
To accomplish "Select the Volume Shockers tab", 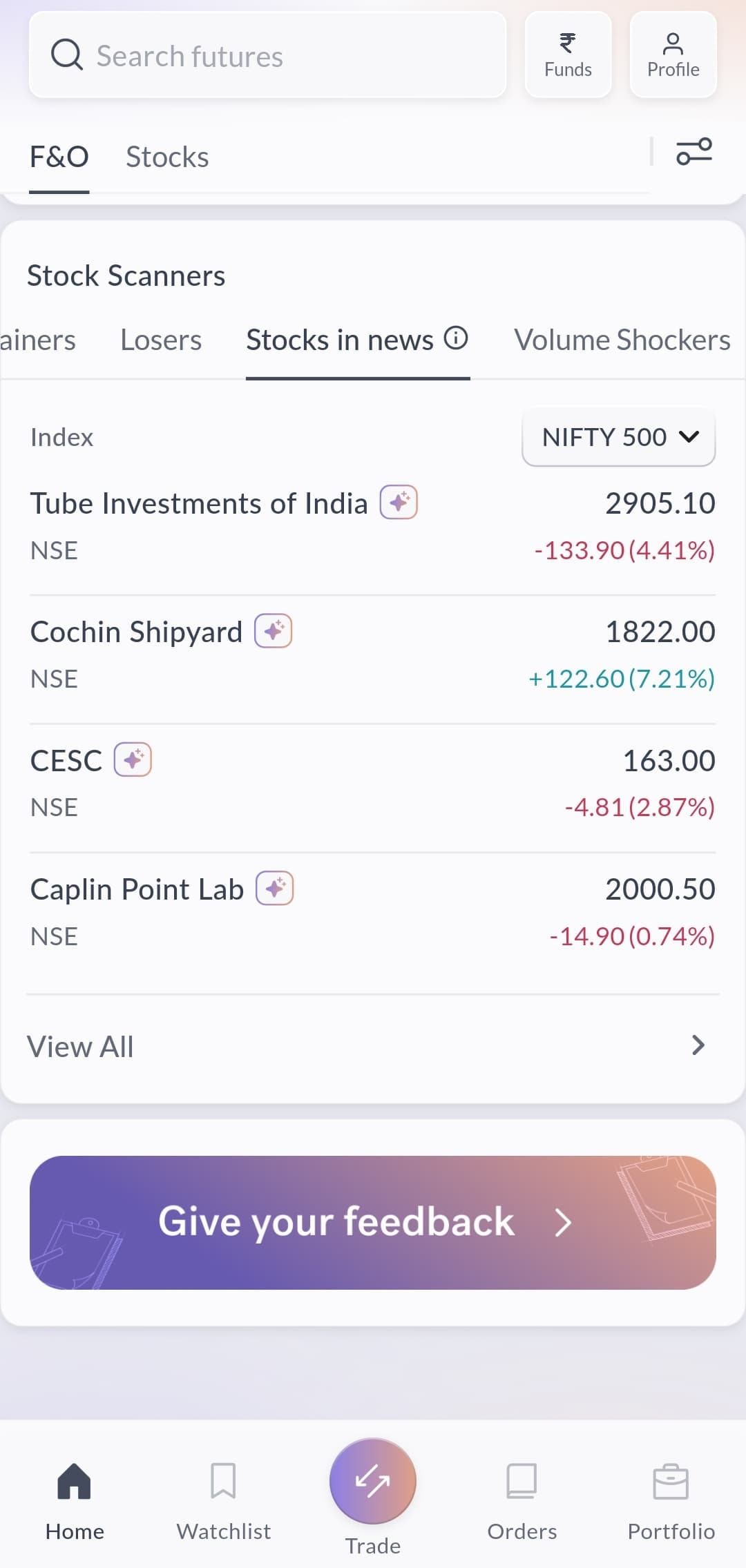I will (622, 340).
